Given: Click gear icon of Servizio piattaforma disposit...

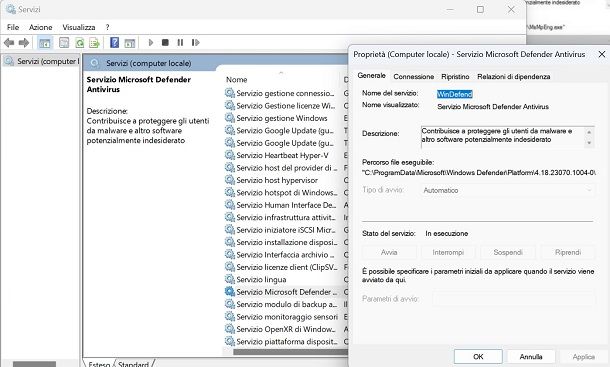Looking at the screenshot, I should tap(230, 342).
